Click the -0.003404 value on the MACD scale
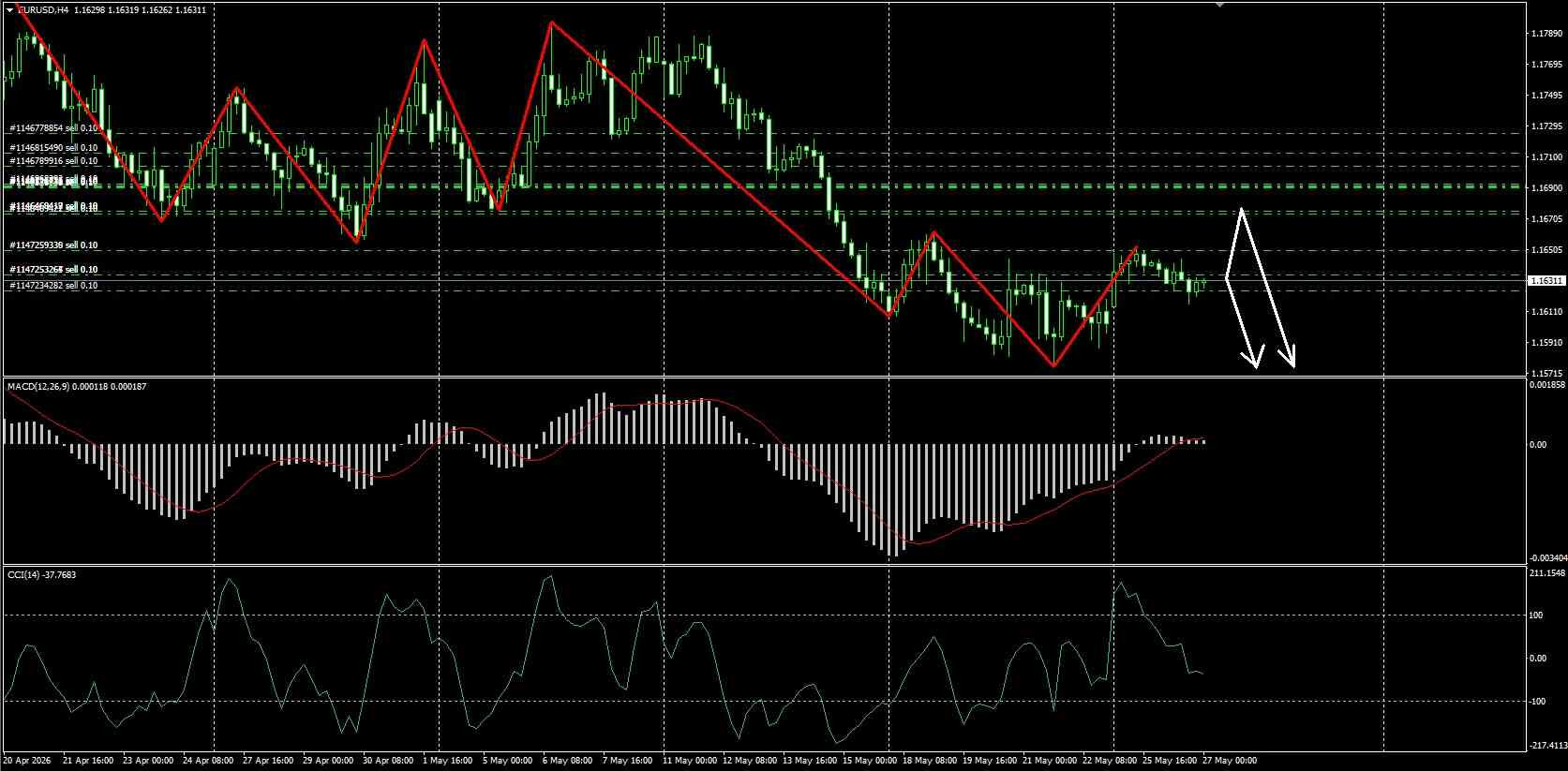This screenshot has height=771, width=1568. tap(1547, 558)
